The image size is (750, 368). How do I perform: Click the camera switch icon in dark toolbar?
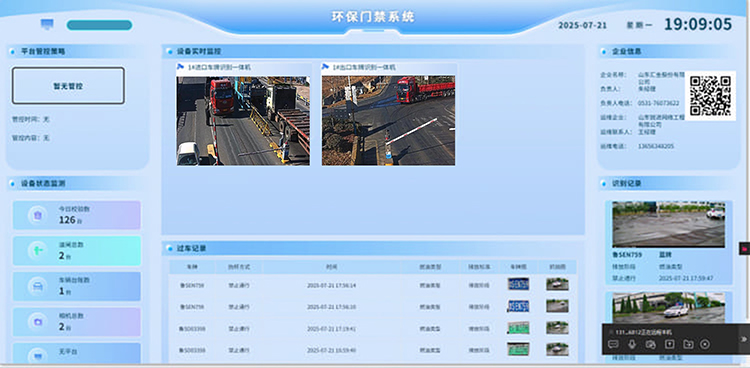(650, 344)
